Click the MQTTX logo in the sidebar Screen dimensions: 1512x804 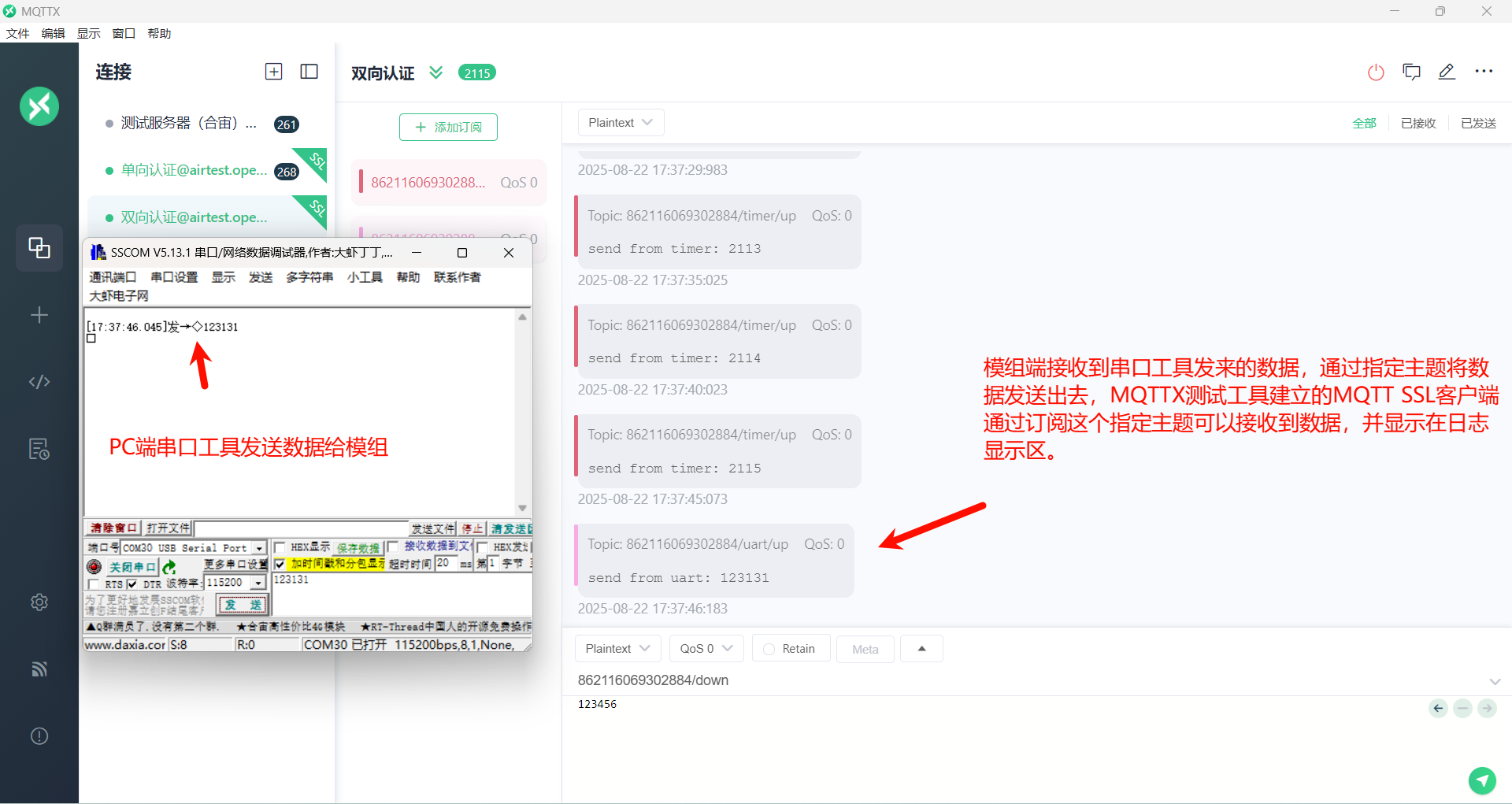pyautogui.click(x=39, y=106)
